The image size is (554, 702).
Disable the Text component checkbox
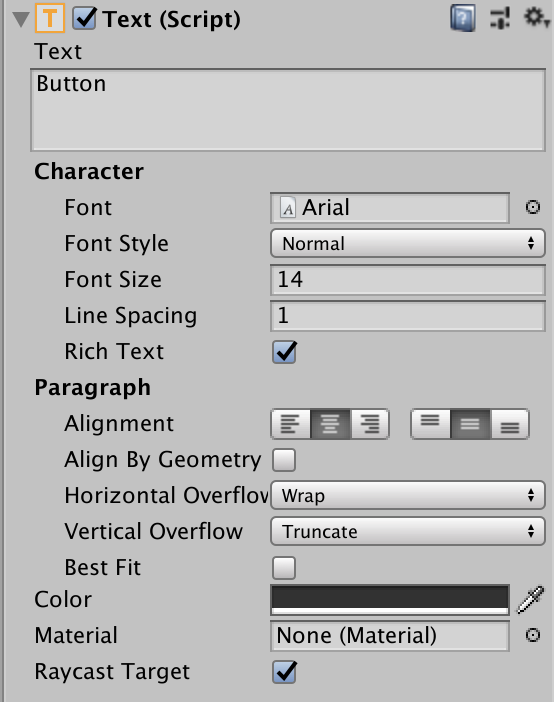[84, 19]
